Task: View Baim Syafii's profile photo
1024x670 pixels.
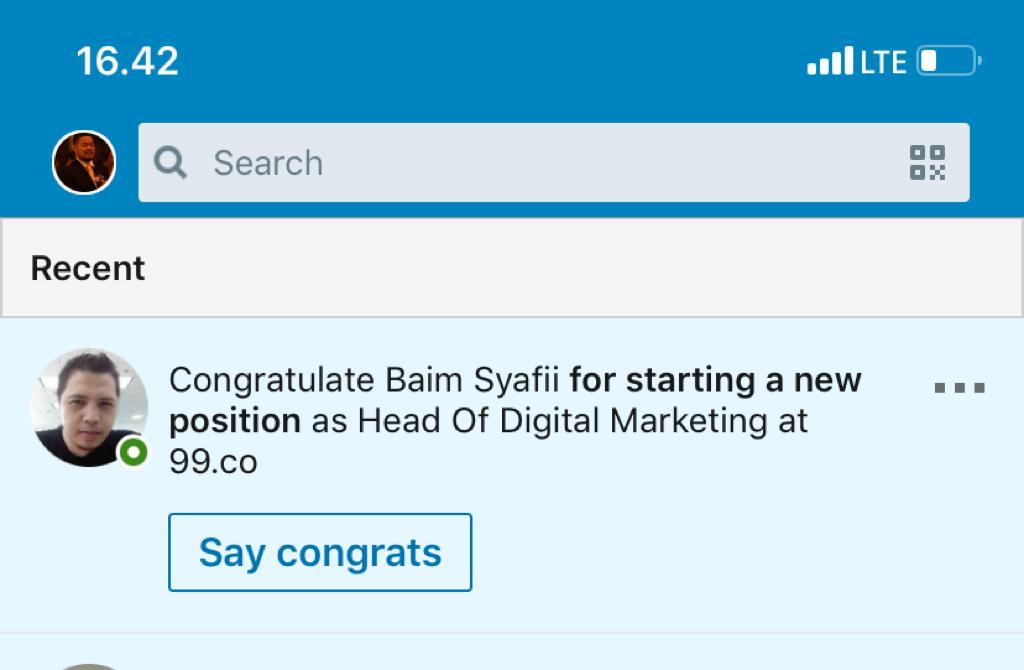Action: coord(88,405)
